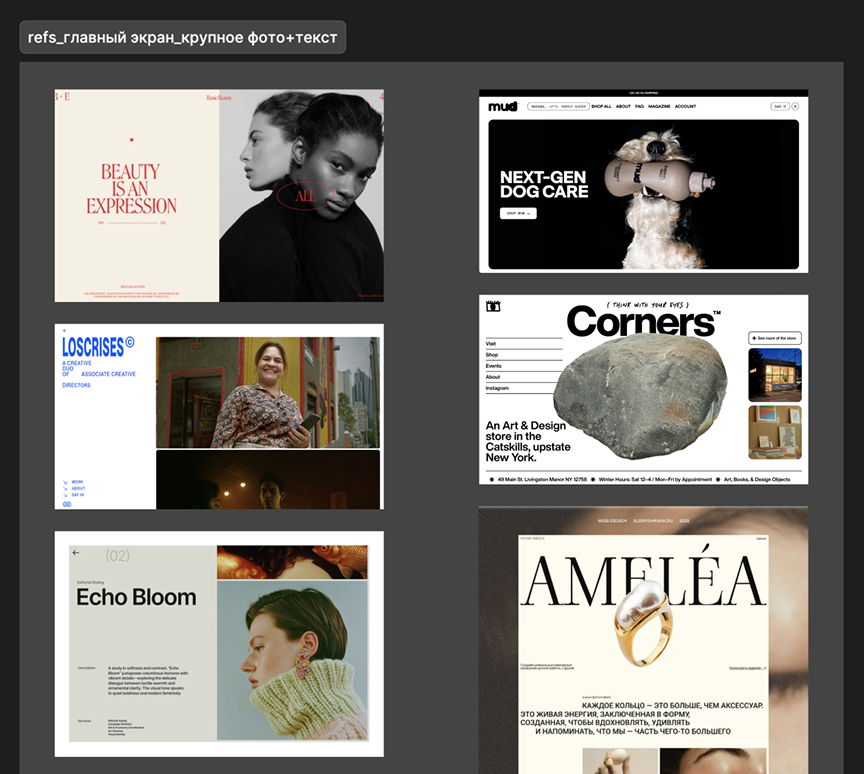The height and width of the screenshot is (774, 864).
Task: Click the dark dim-lit scene photo in Loscrises
Action: coord(268,480)
